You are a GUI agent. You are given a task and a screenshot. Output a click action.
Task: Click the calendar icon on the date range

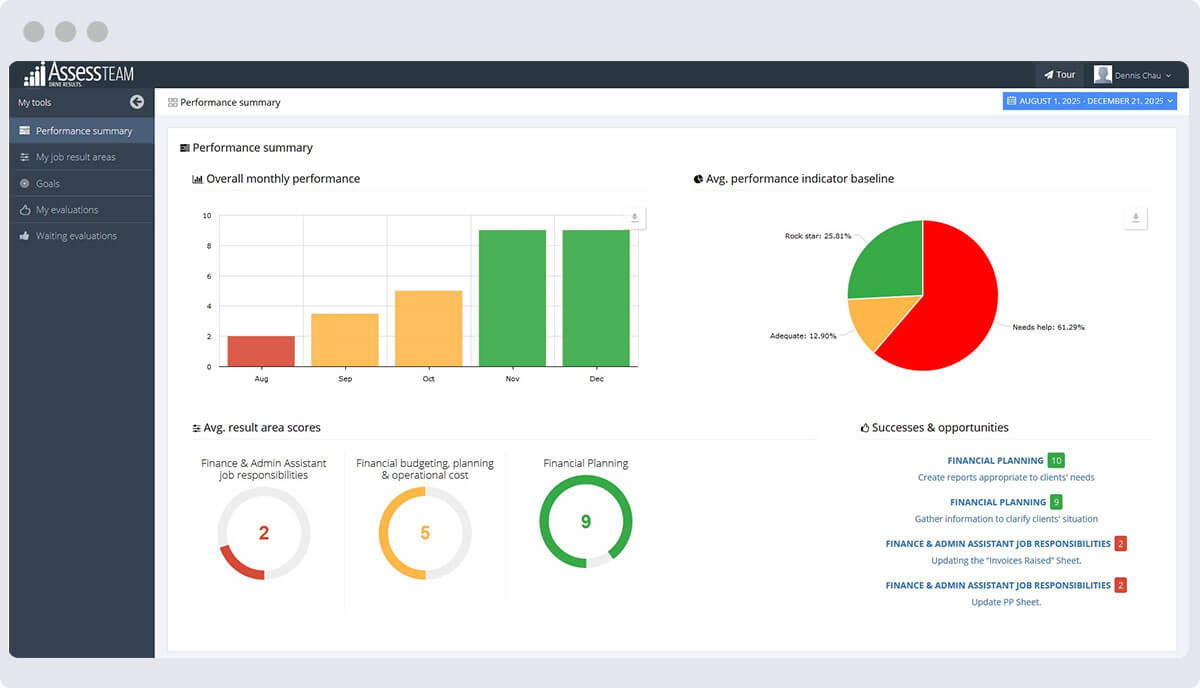pos(1011,101)
